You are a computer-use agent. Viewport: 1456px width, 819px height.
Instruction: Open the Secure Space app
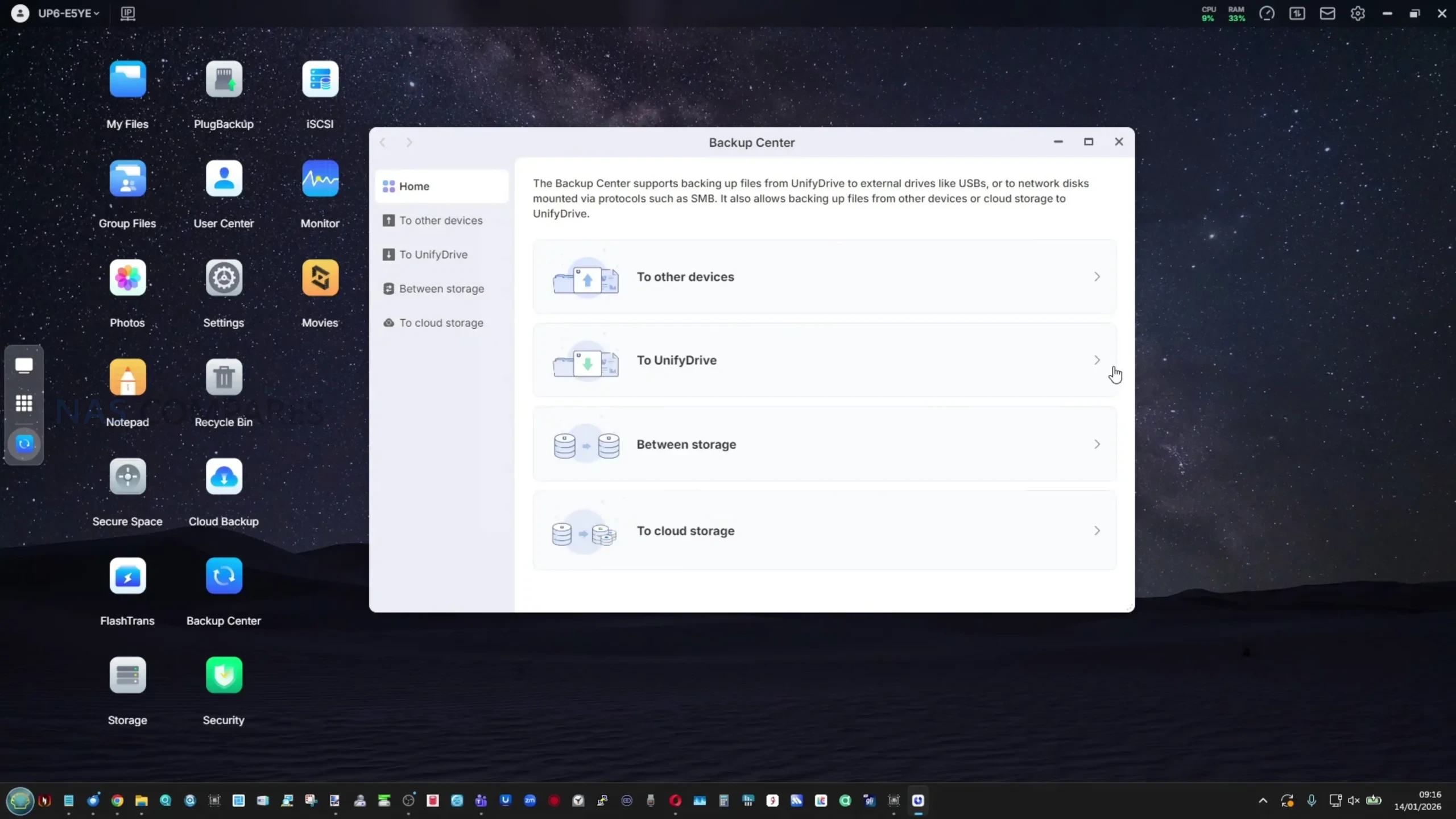click(x=127, y=477)
